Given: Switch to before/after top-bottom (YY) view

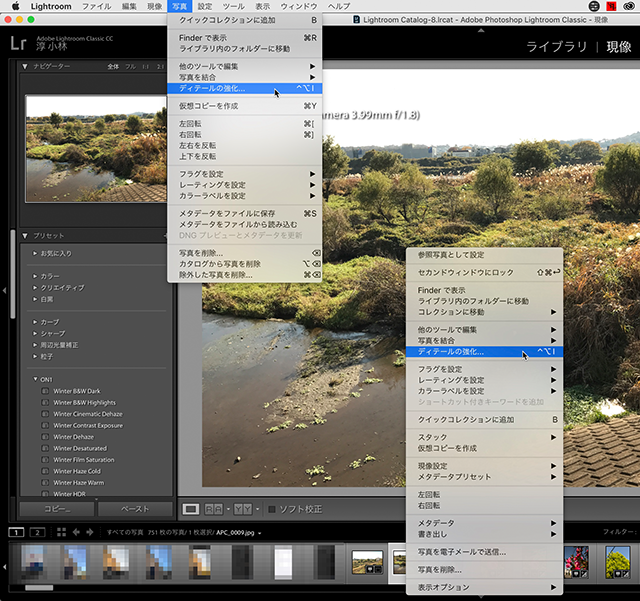Looking at the screenshot, I should click(243, 509).
